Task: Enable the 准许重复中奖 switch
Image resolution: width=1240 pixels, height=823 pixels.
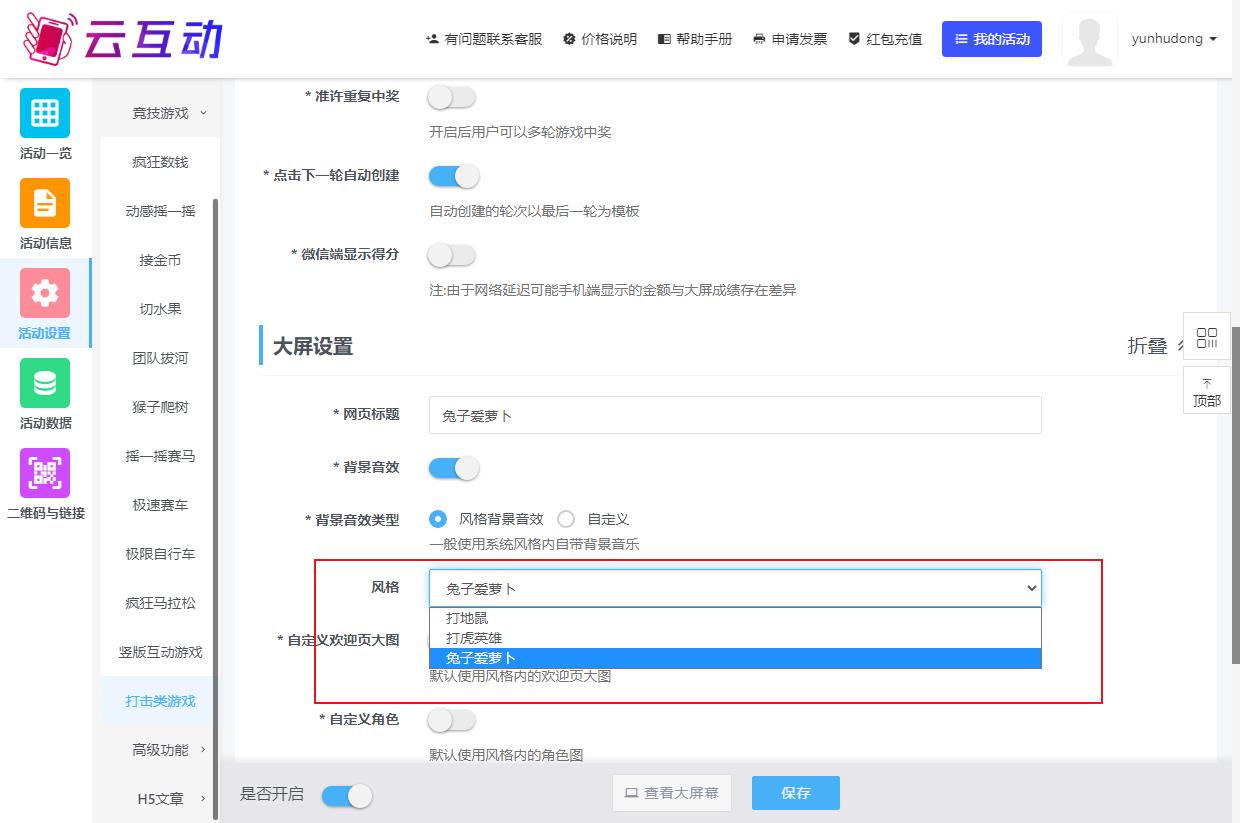Action: click(451, 97)
